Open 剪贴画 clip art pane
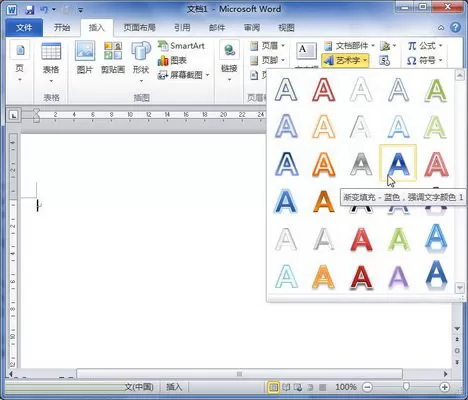The width and height of the screenshot is (468, 400). [x=113, y=57]
